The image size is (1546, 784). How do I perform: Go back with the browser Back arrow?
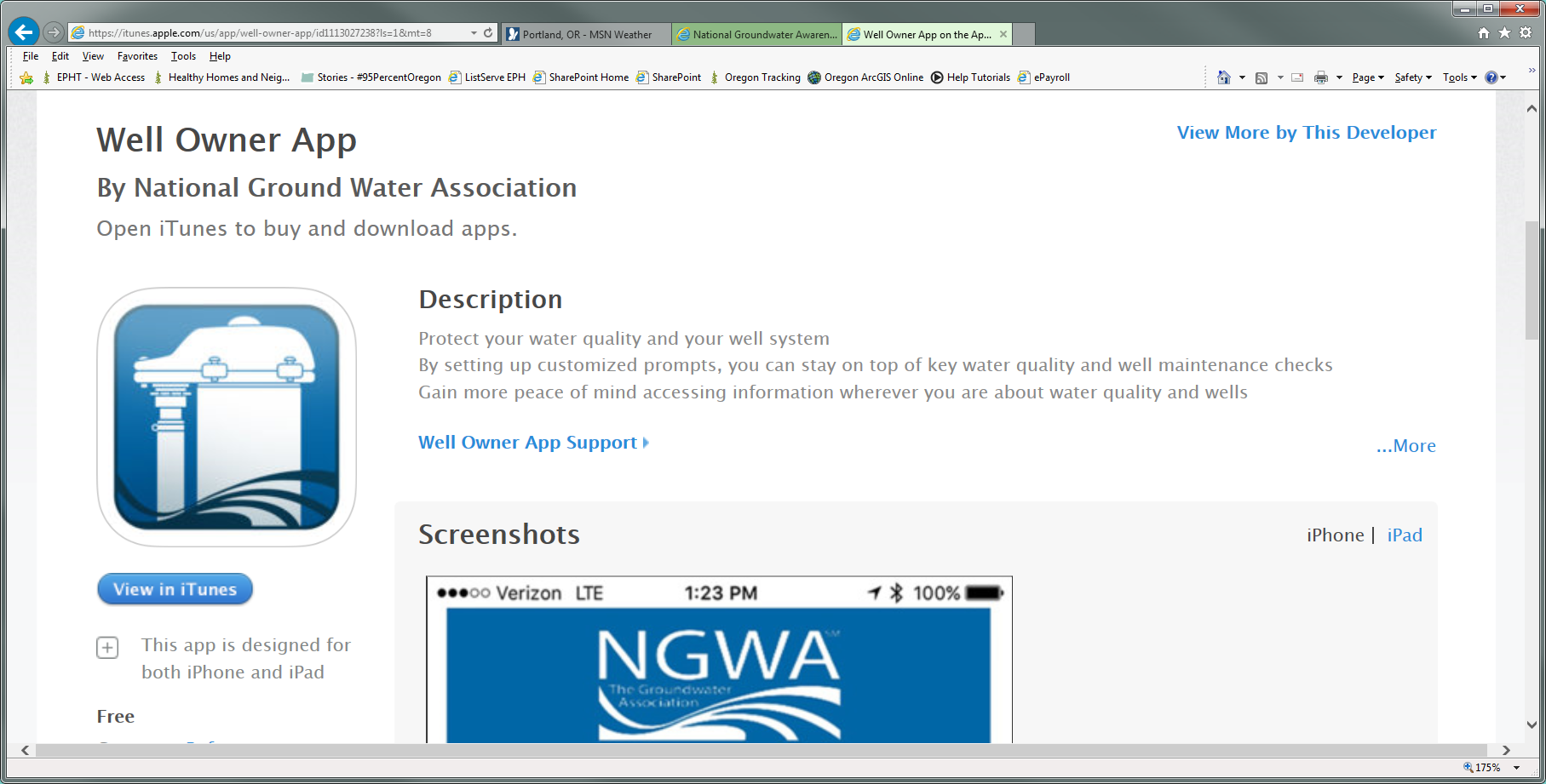pos(24,32)
